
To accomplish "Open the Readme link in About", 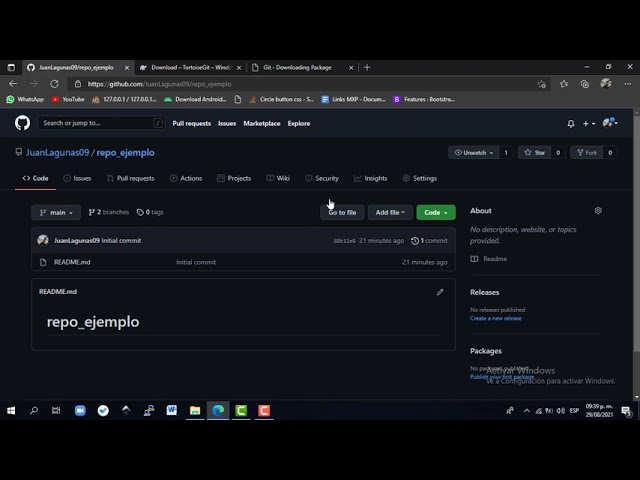I will pyautogui.click(x=489, y=259).
